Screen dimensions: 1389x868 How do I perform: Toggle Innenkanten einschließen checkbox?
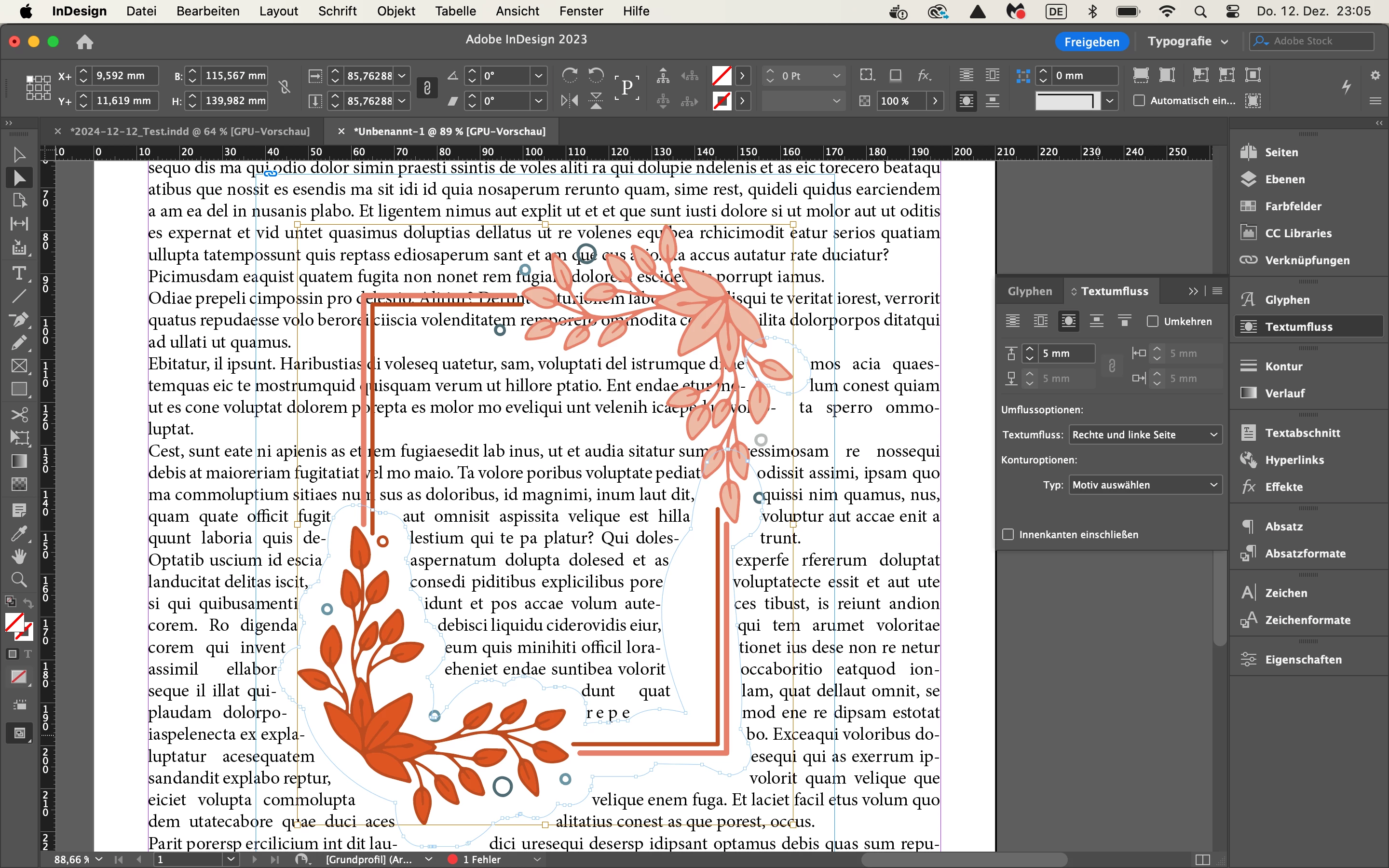(1008, 534)
